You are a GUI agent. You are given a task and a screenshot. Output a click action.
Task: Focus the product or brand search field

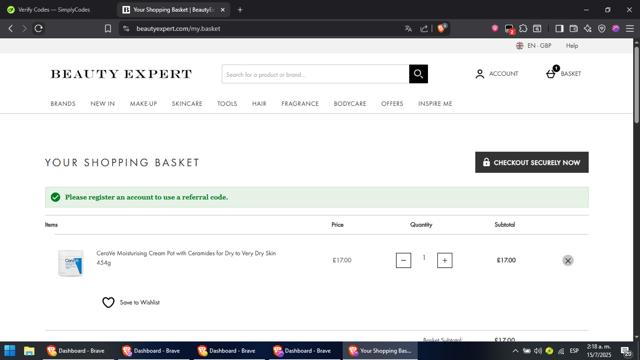[x=316, y=74]
